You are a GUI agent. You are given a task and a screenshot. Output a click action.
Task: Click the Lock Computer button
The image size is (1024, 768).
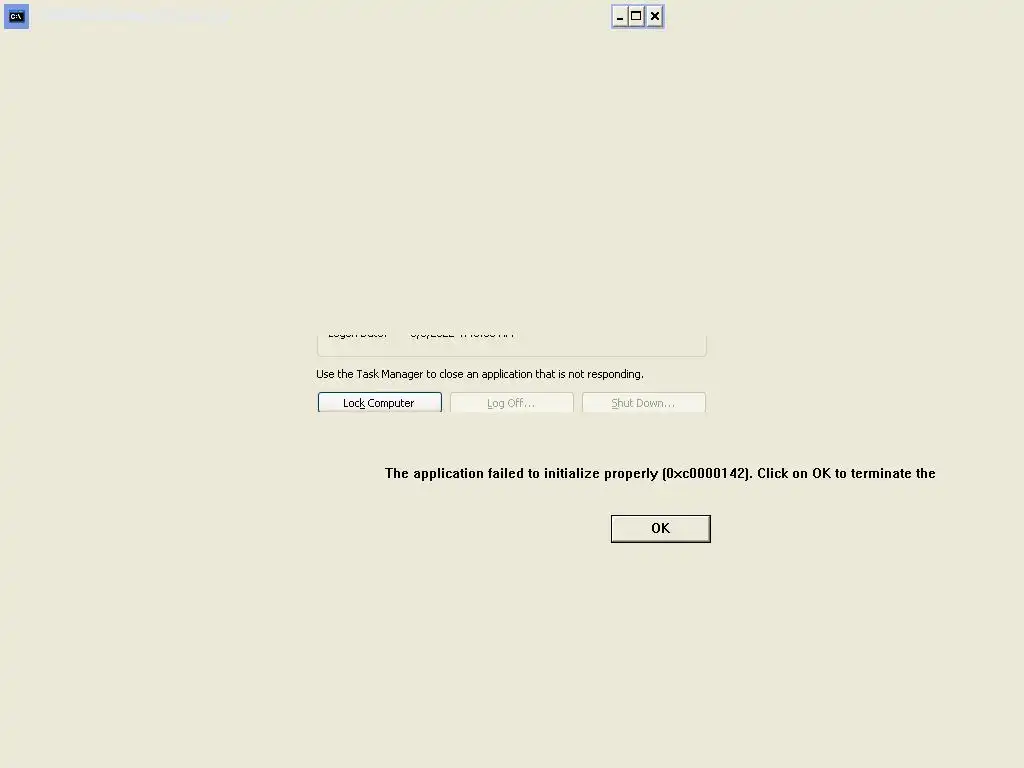coord(379,402)
